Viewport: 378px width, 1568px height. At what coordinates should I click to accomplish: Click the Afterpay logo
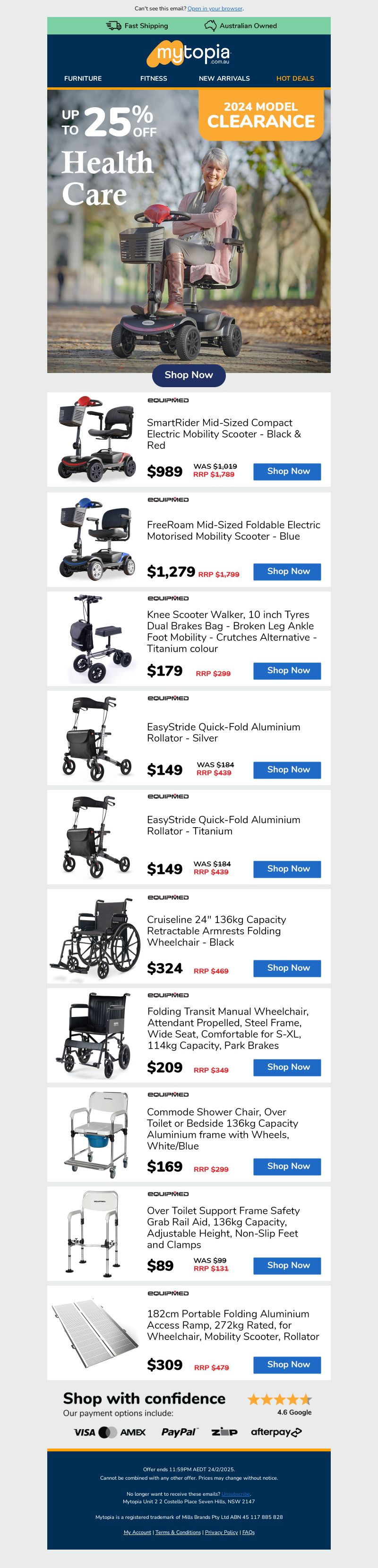(276, 1432)
